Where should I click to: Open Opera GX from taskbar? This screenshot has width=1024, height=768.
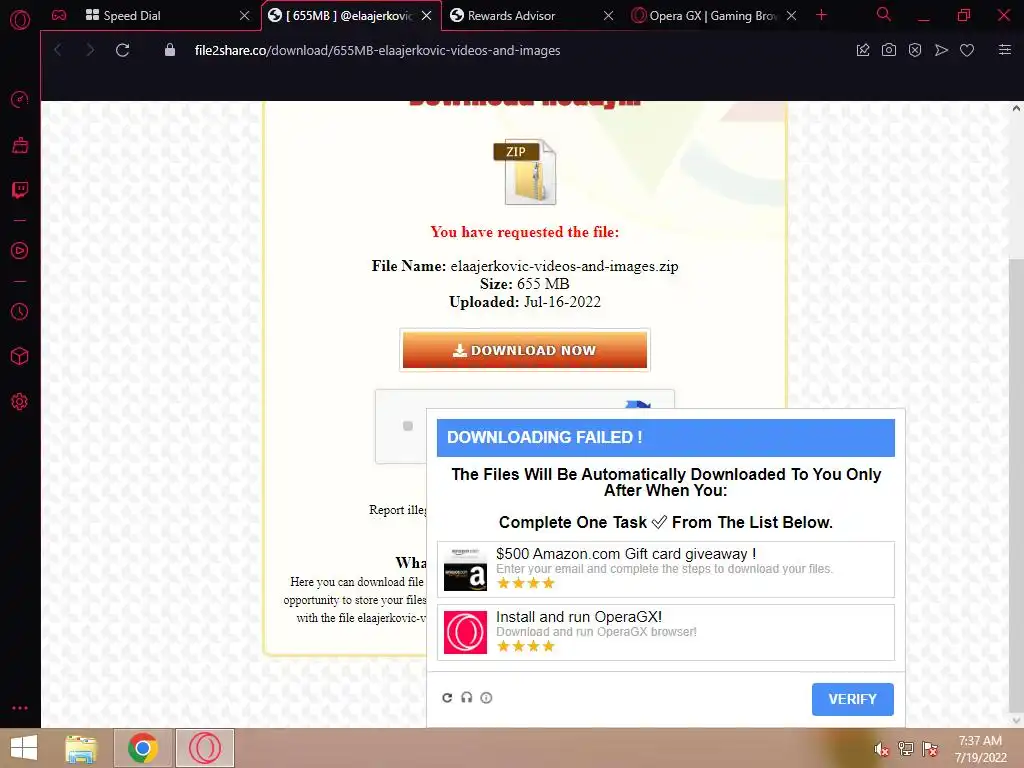point(204,748)
